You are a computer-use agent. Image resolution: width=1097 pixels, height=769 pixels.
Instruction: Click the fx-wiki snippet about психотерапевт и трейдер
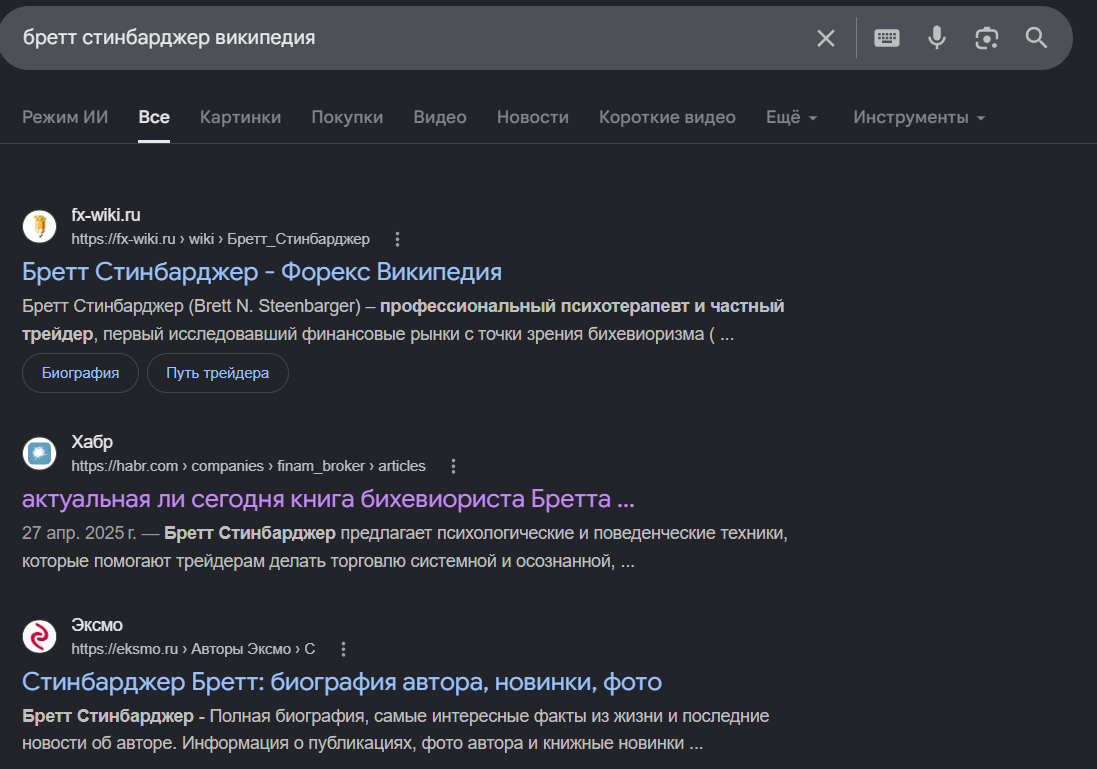coord(403,320)
